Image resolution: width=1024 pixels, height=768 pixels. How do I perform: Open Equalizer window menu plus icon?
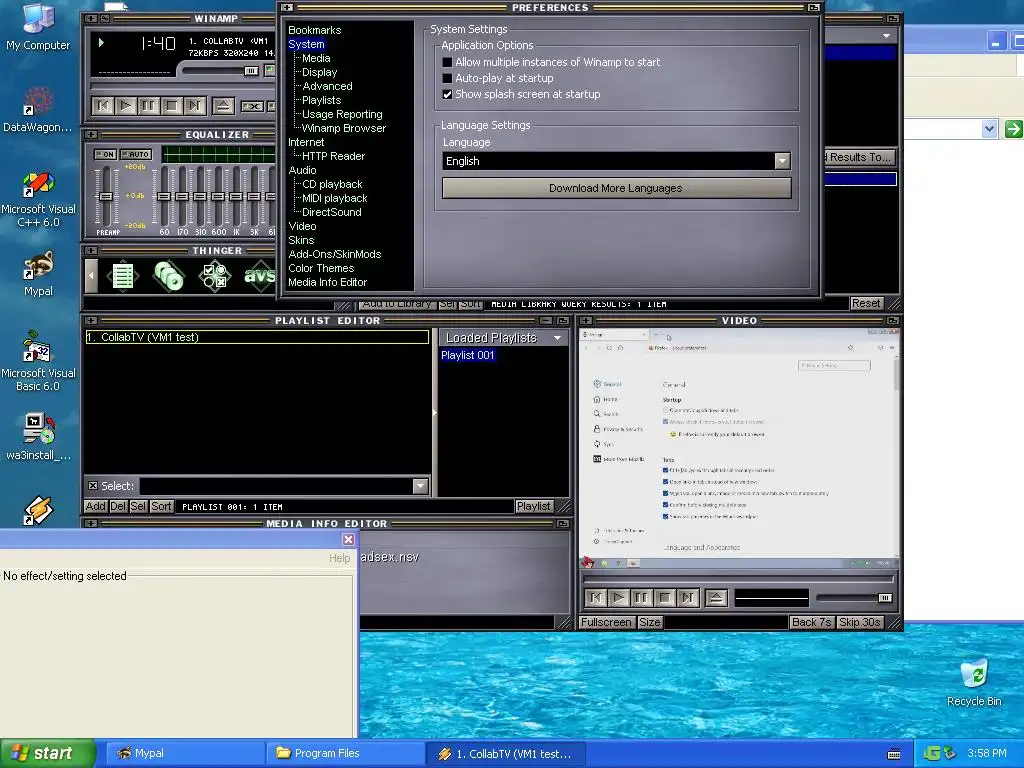[x=91, y=135]
